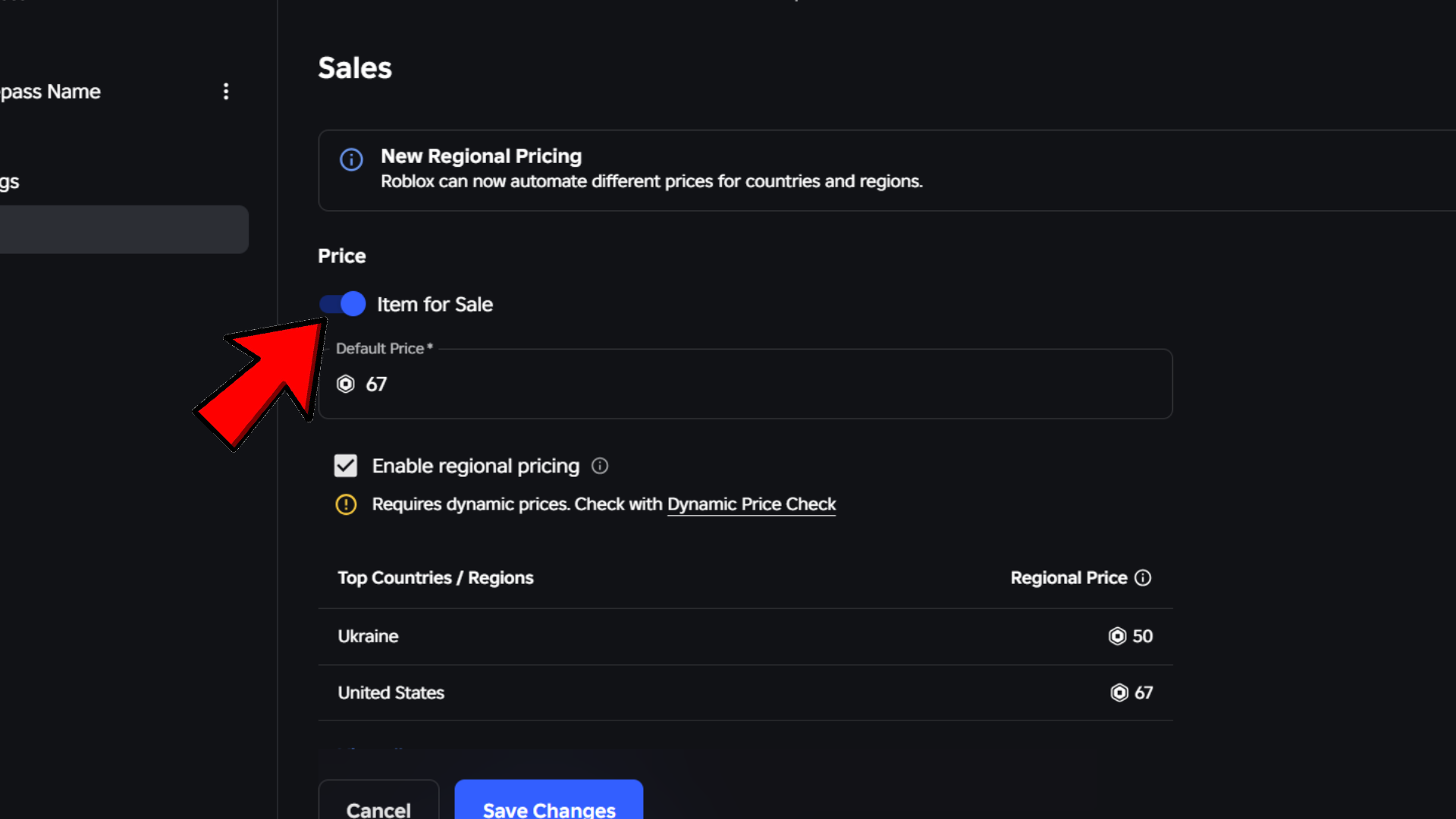Click the yellow warning icon about dynamic prices

(x=346, y=504)
